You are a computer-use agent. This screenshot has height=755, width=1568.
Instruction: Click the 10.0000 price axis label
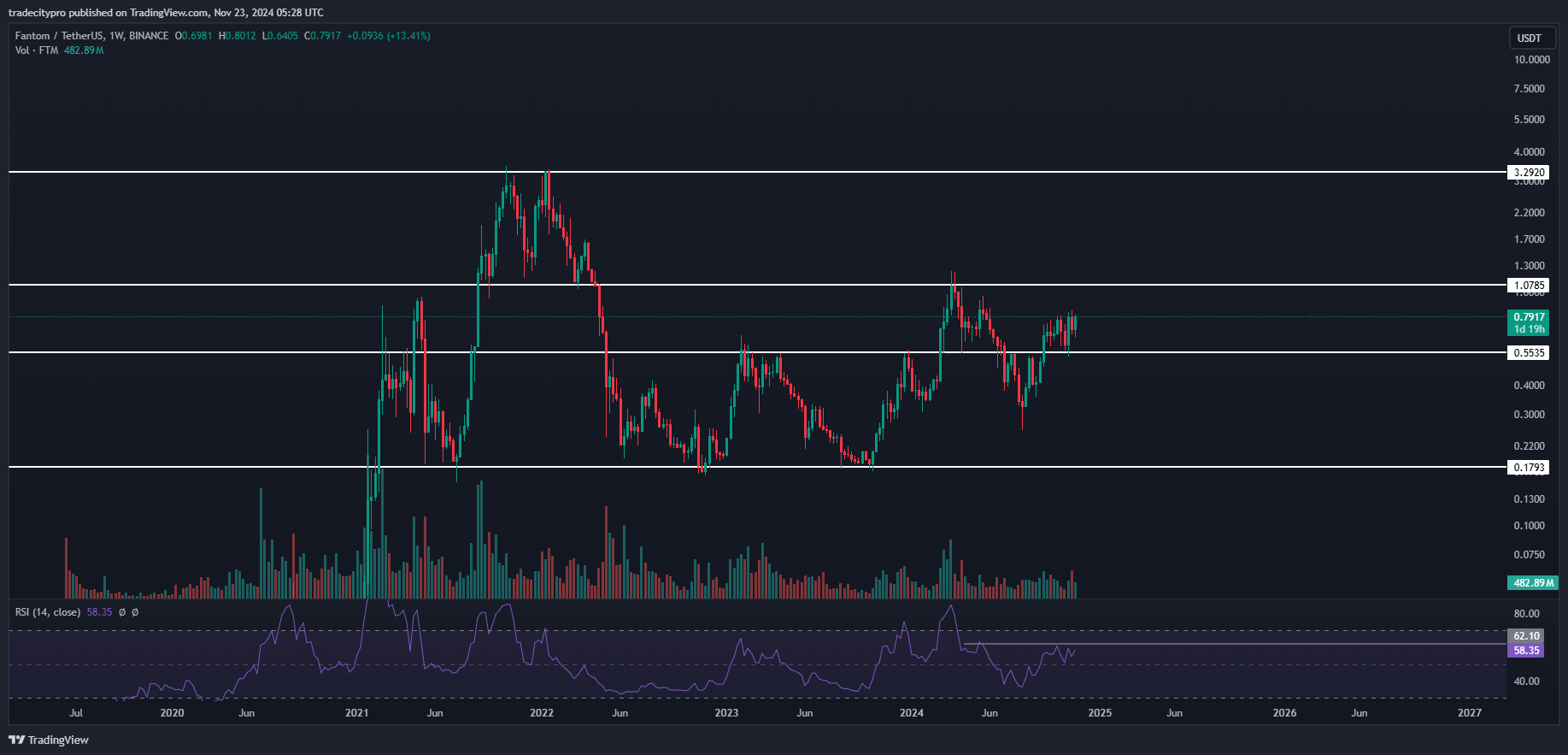click(x=1532, y=60)
